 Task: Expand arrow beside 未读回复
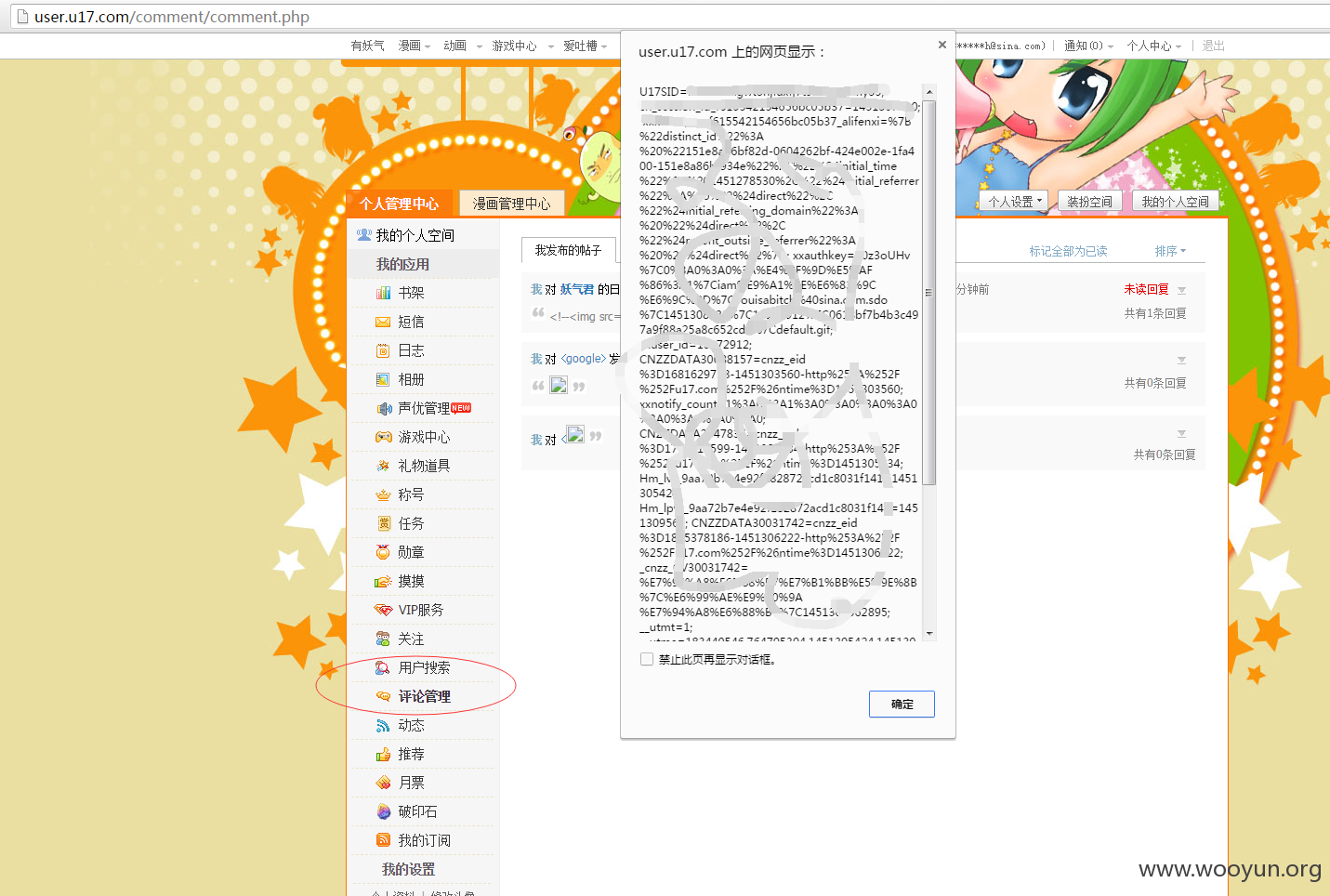pos(1181,291)
